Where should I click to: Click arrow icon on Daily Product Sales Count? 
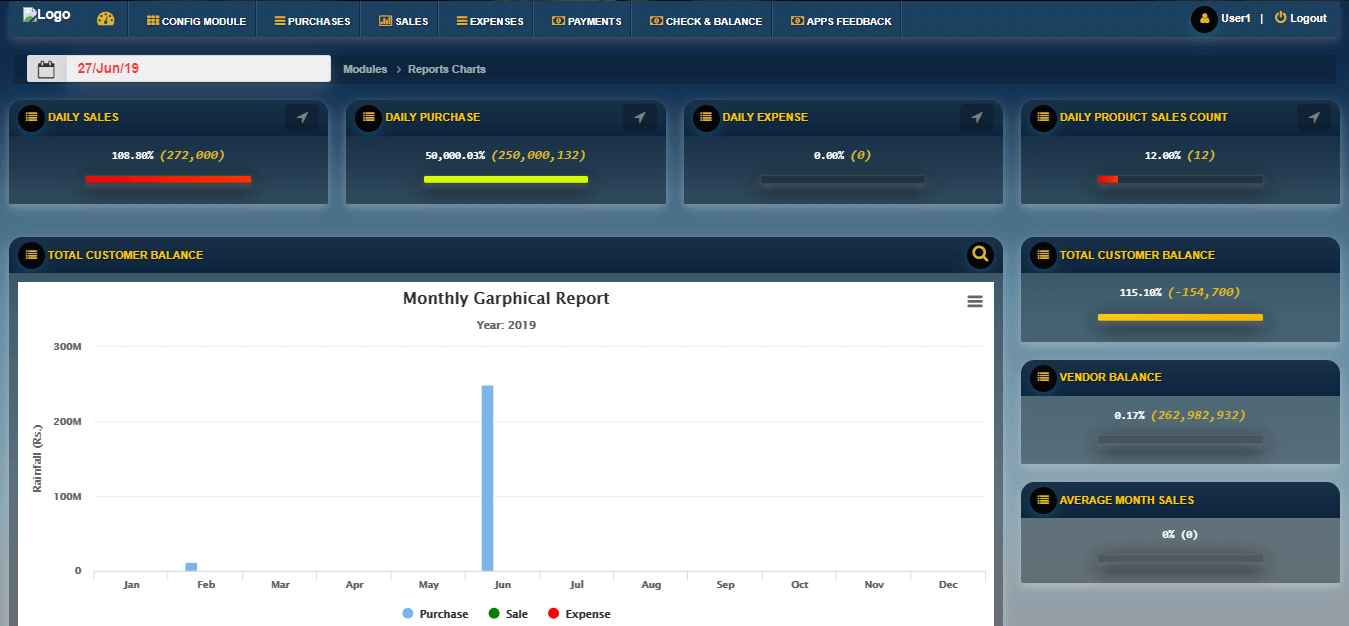pos(1314,118)
